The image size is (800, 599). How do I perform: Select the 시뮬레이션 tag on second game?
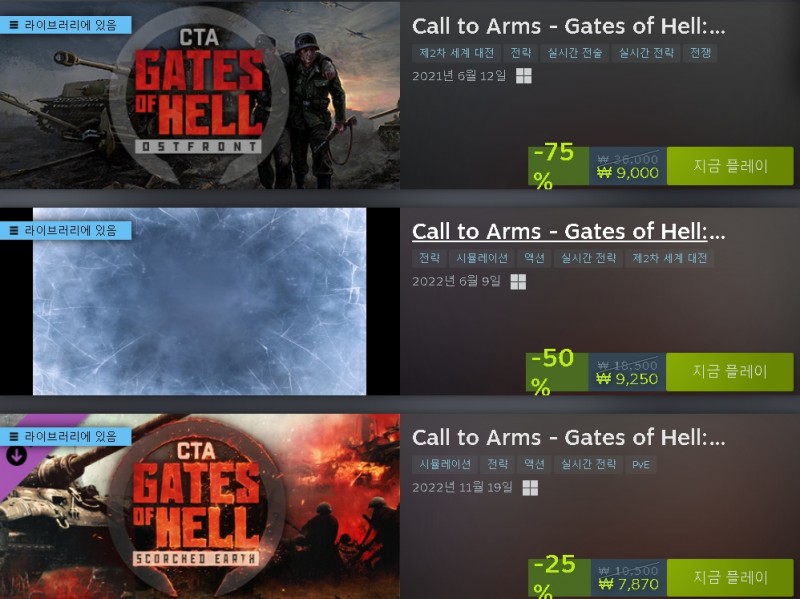(x=482, y=259)
